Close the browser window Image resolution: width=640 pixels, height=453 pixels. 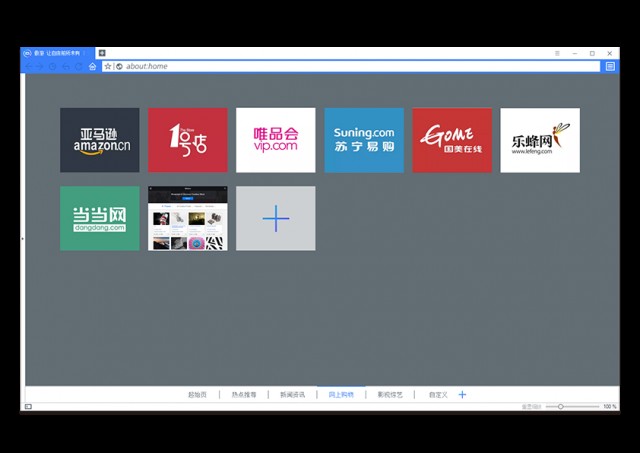609,53
